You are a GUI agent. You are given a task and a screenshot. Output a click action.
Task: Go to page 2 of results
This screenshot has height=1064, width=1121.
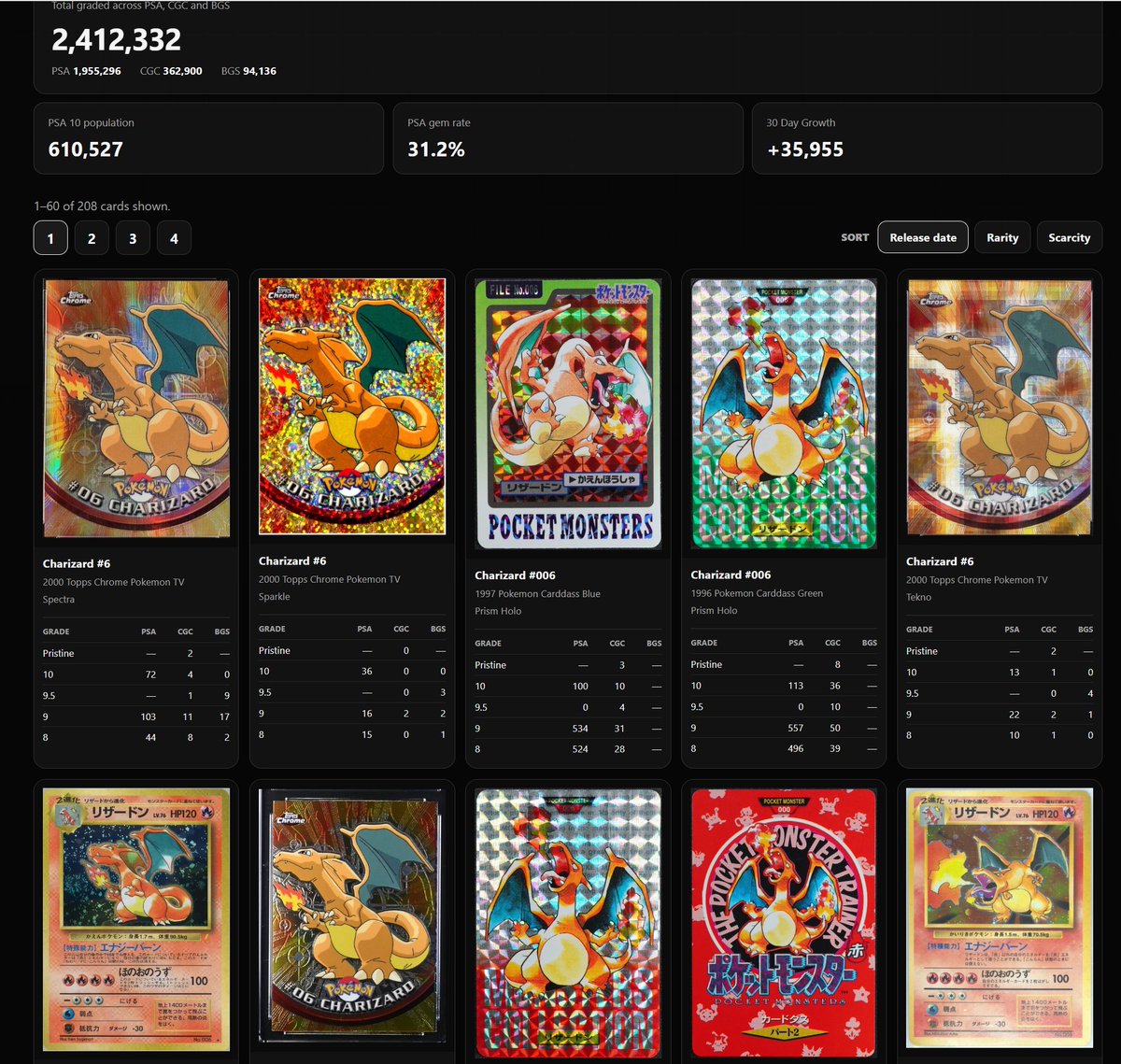[92, 238]
